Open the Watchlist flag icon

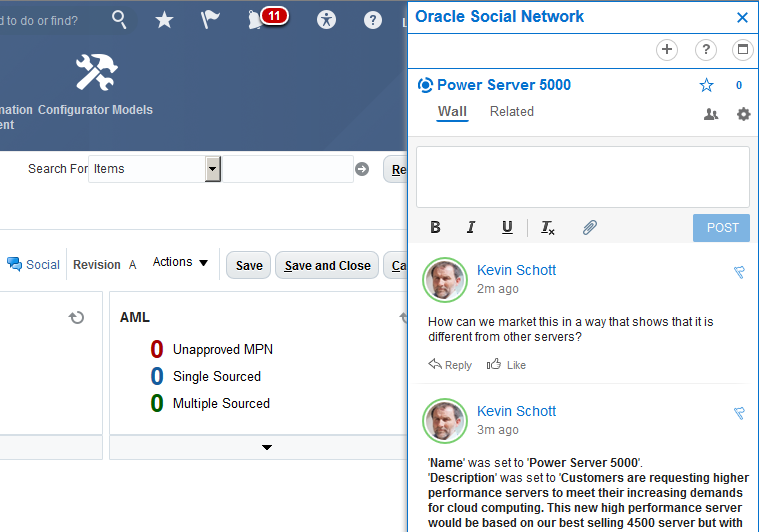pos(210,20)
